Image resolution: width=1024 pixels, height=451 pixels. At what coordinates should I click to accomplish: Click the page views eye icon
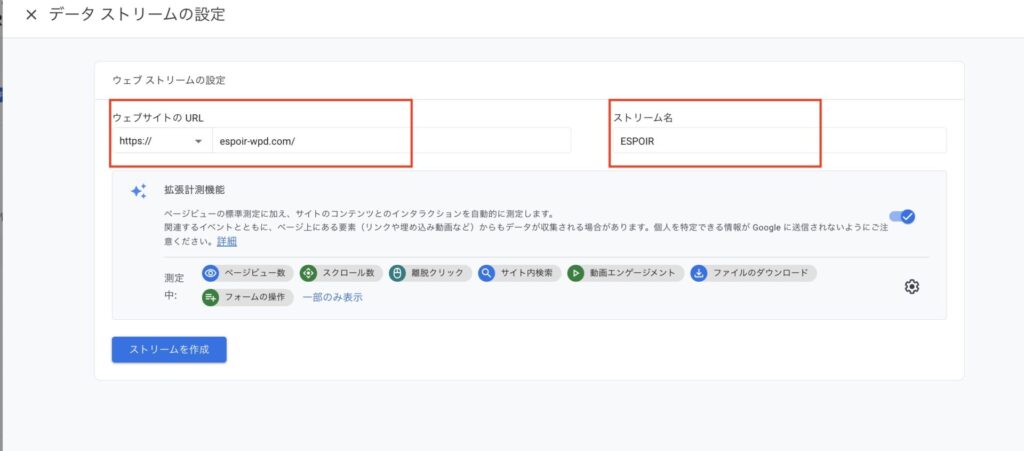210,273
